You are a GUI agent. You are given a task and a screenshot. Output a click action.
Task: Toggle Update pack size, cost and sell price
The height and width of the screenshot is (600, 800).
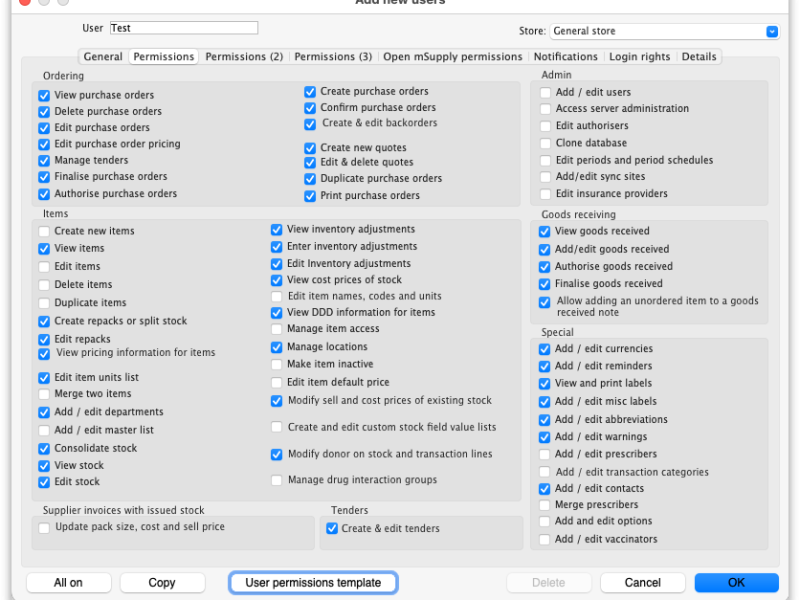coord(44,528)
